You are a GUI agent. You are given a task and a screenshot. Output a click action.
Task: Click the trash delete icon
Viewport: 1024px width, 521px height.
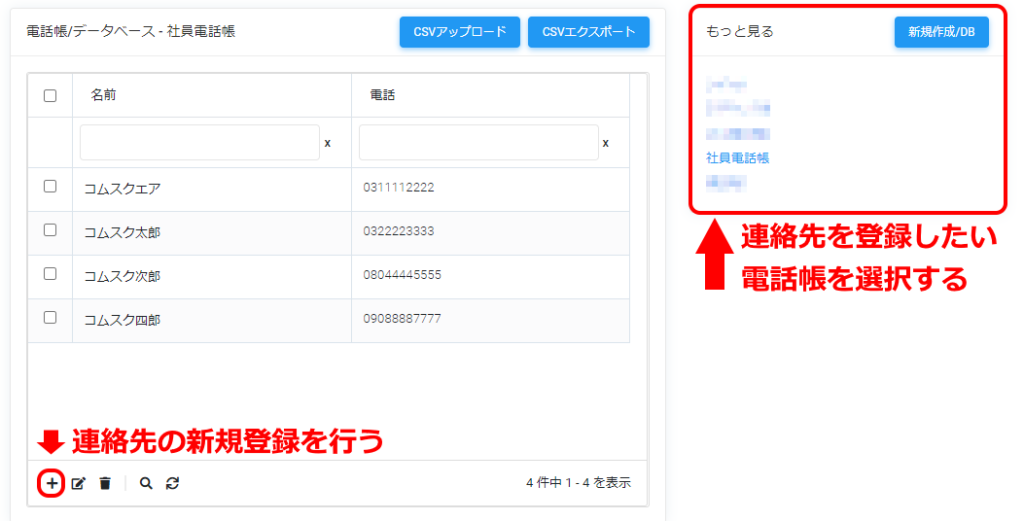105,483
